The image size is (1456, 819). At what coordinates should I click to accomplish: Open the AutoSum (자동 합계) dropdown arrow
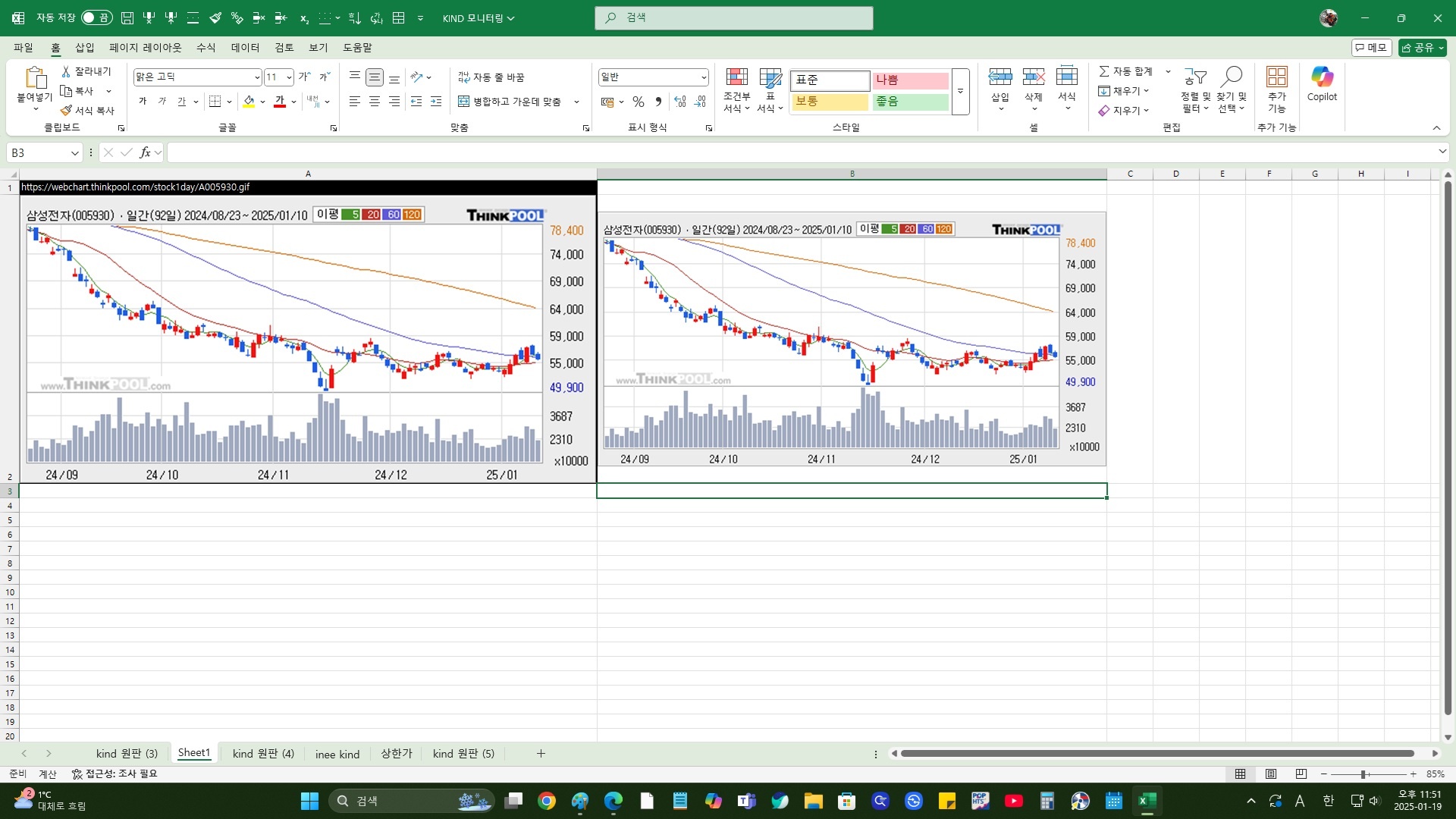click(x=1168, y=71)
